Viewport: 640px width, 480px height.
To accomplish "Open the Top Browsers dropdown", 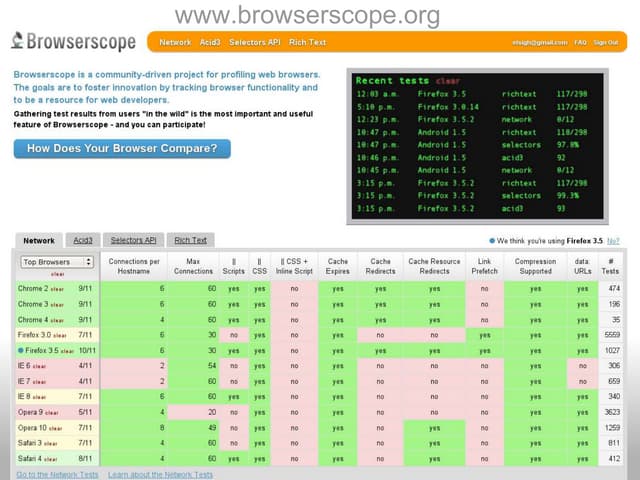I will tap(57, 262).
